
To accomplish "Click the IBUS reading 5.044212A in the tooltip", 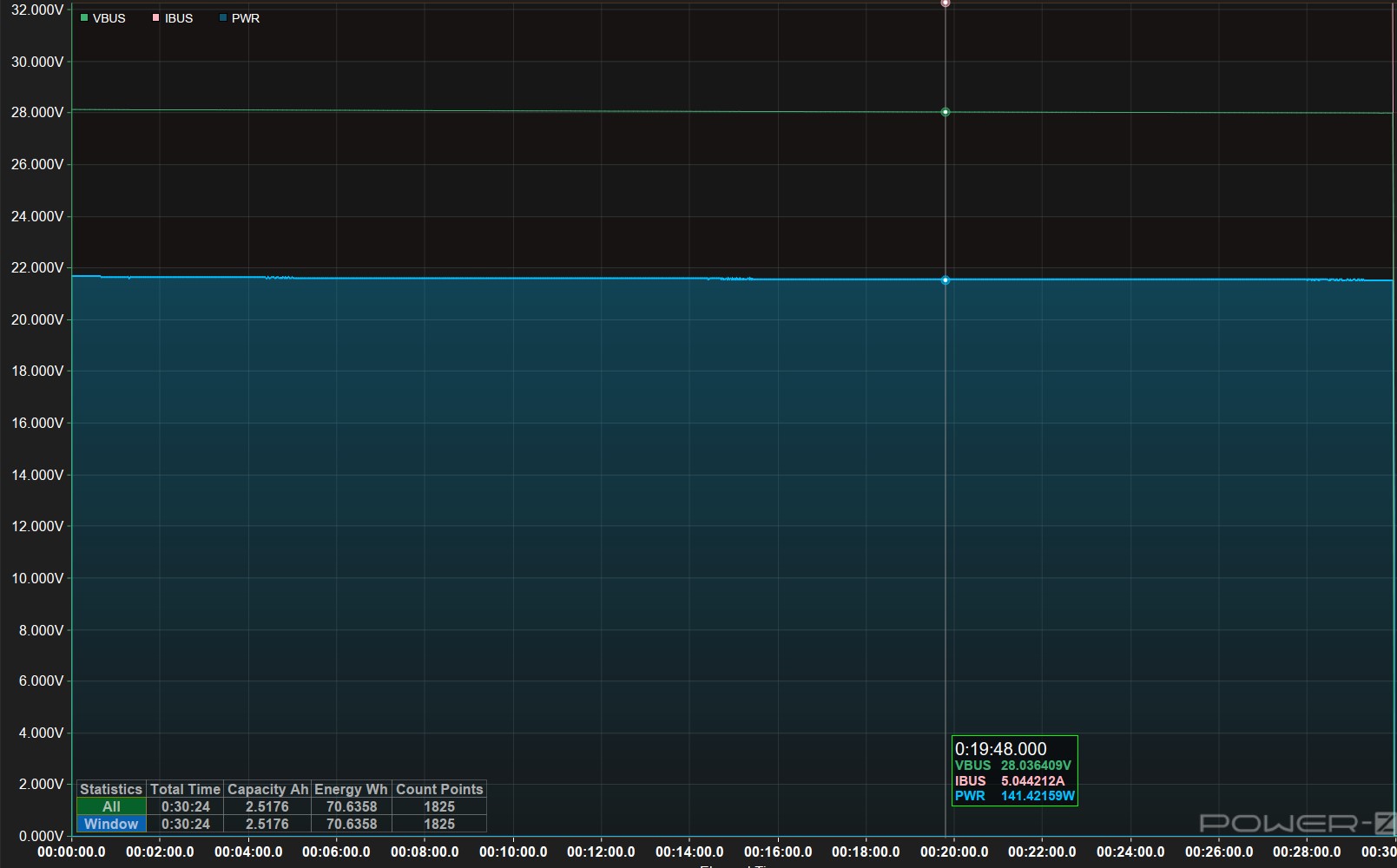I will [1032, 781].
